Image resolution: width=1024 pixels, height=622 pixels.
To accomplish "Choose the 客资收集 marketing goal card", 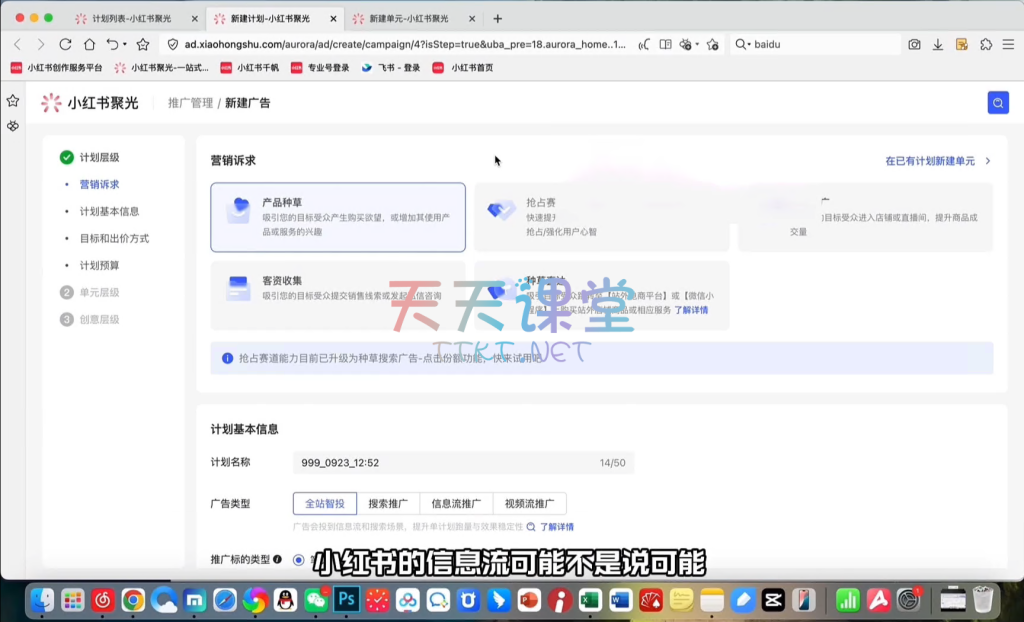I will coord(337,295).
